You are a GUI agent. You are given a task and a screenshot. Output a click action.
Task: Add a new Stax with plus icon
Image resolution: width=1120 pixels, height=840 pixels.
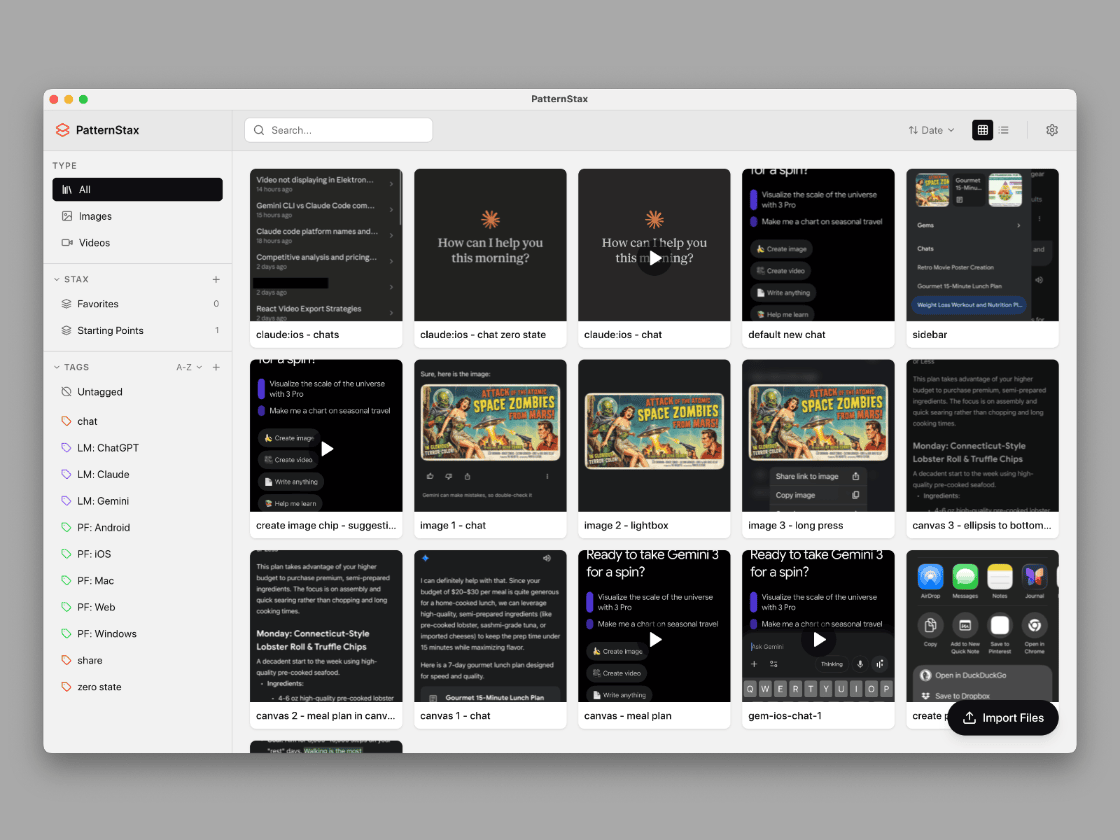point(216,279)
